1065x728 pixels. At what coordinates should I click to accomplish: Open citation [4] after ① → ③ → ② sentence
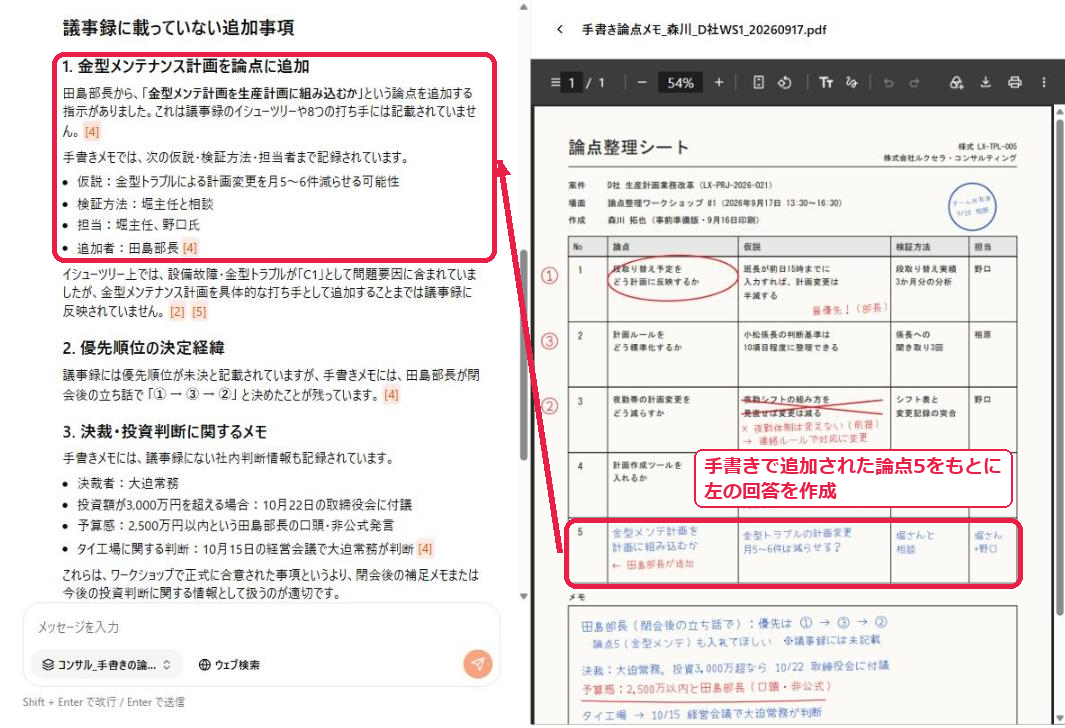click(x=391, y=395)
